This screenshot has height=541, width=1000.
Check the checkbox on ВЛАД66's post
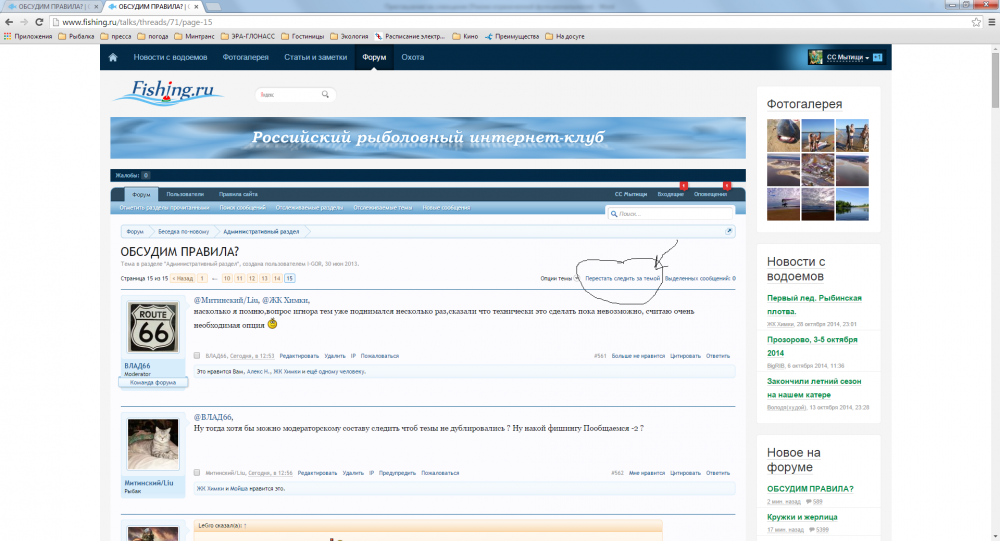(197, 355)
